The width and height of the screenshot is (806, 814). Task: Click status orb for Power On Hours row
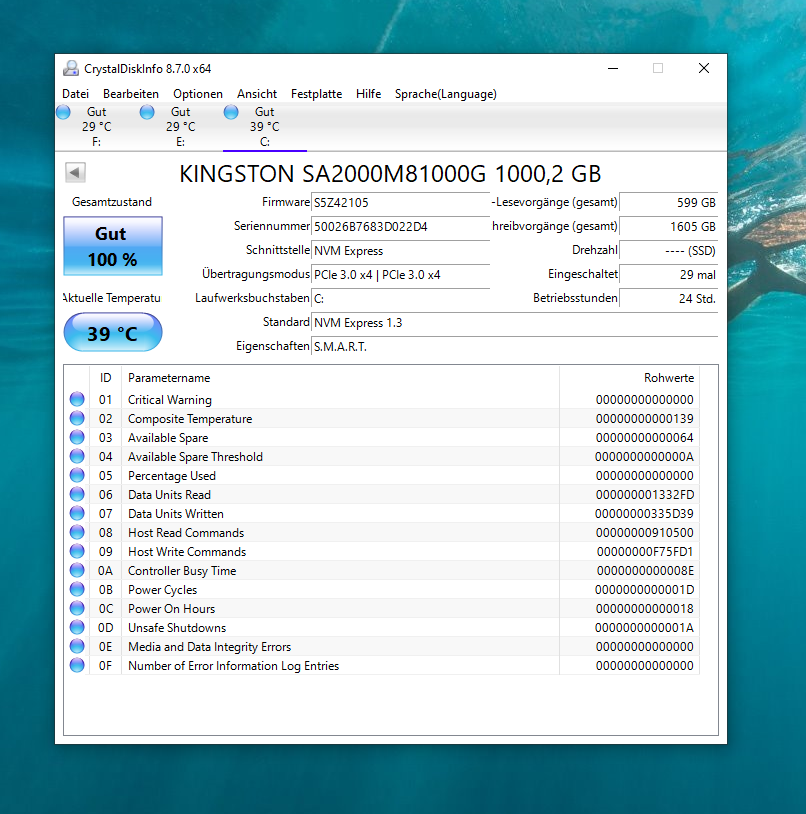(77, 608)
